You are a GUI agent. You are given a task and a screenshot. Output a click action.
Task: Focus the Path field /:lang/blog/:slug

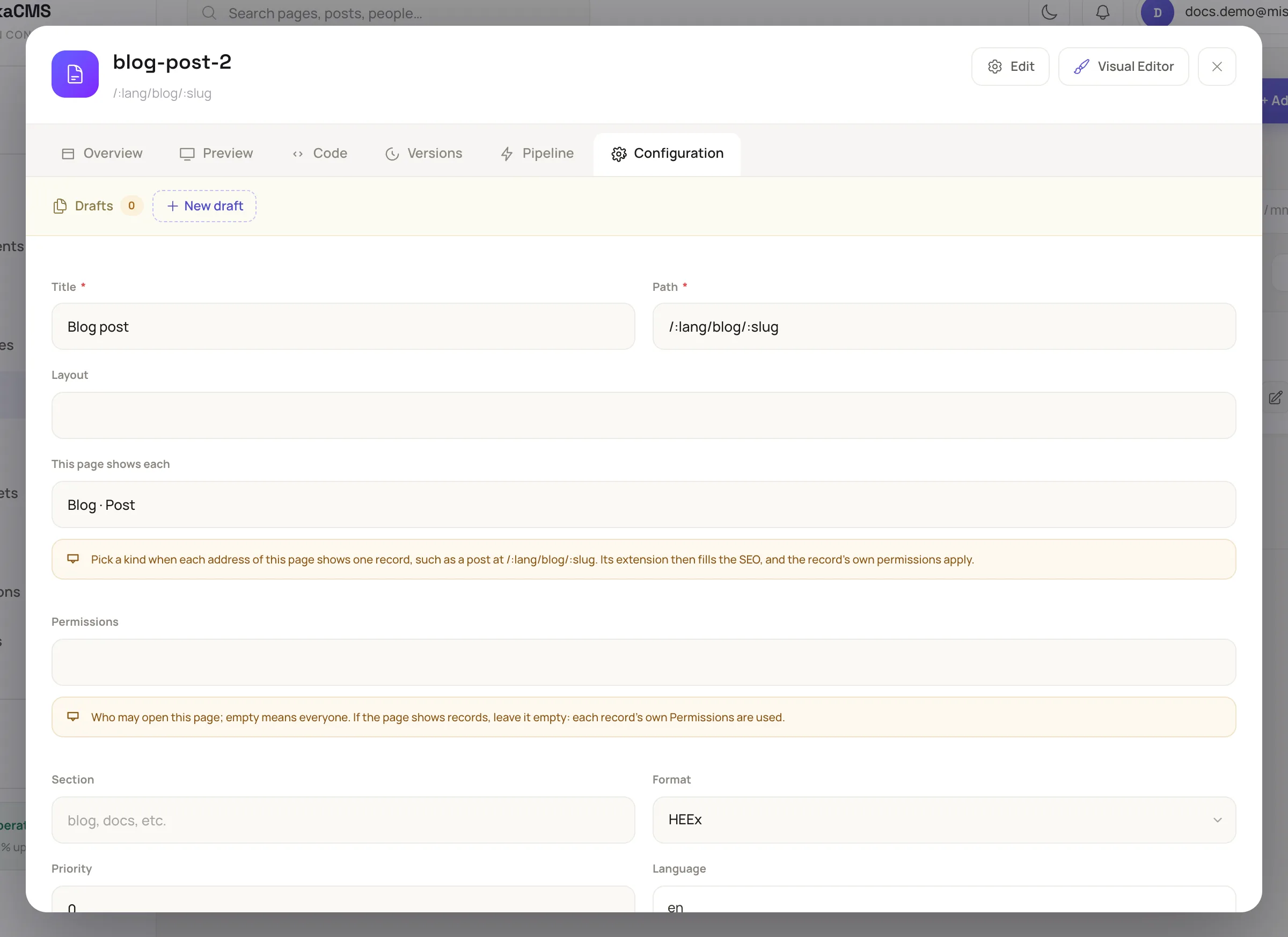click(943, 326)
